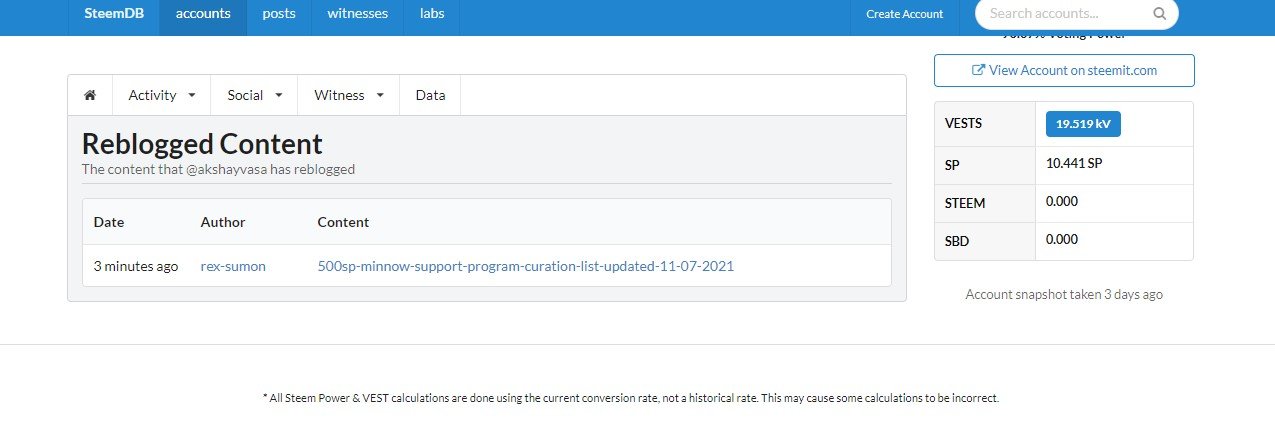Image resolution: width=1275 pixels, height=443 pixels.
Task: Open the Data tab
Action: 430,95
